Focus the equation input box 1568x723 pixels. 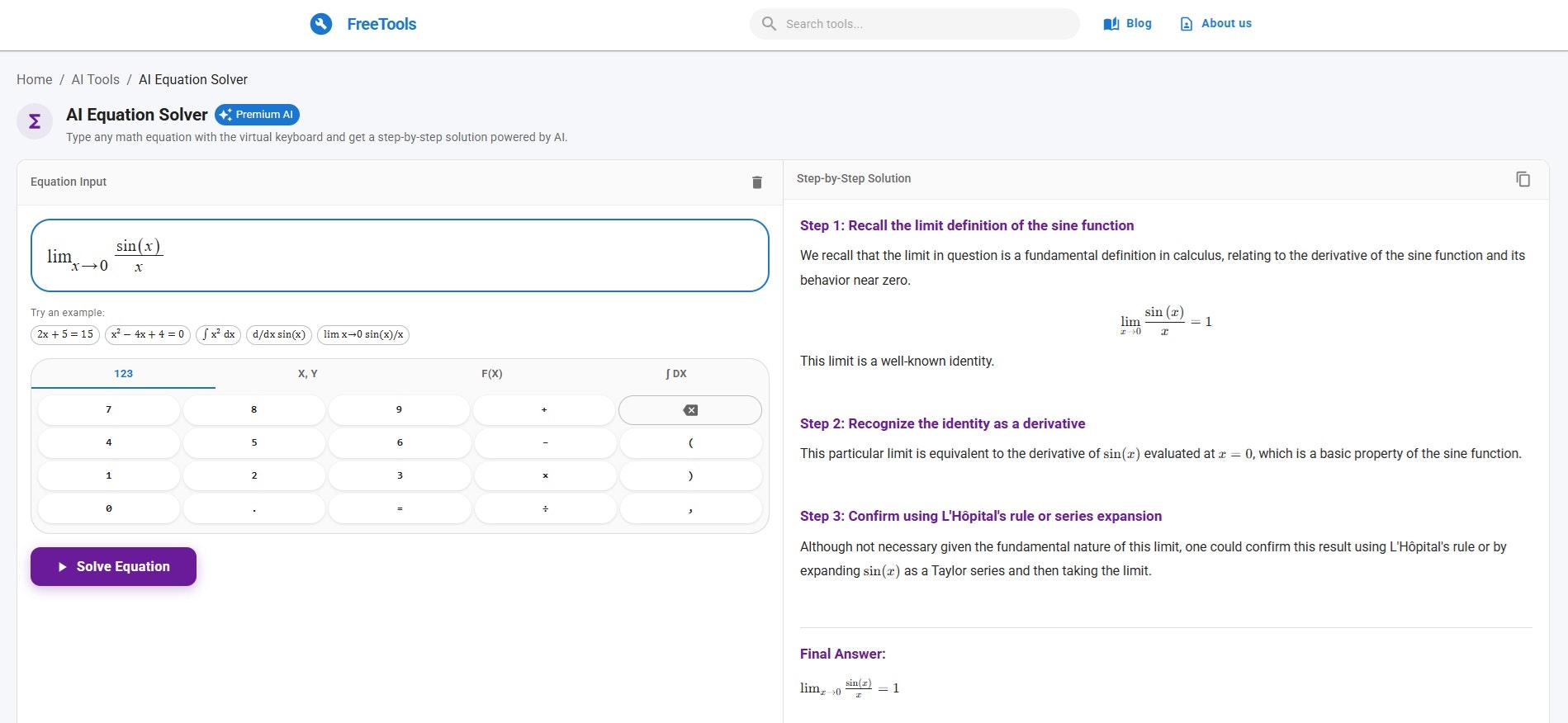[x=400, y=255]
